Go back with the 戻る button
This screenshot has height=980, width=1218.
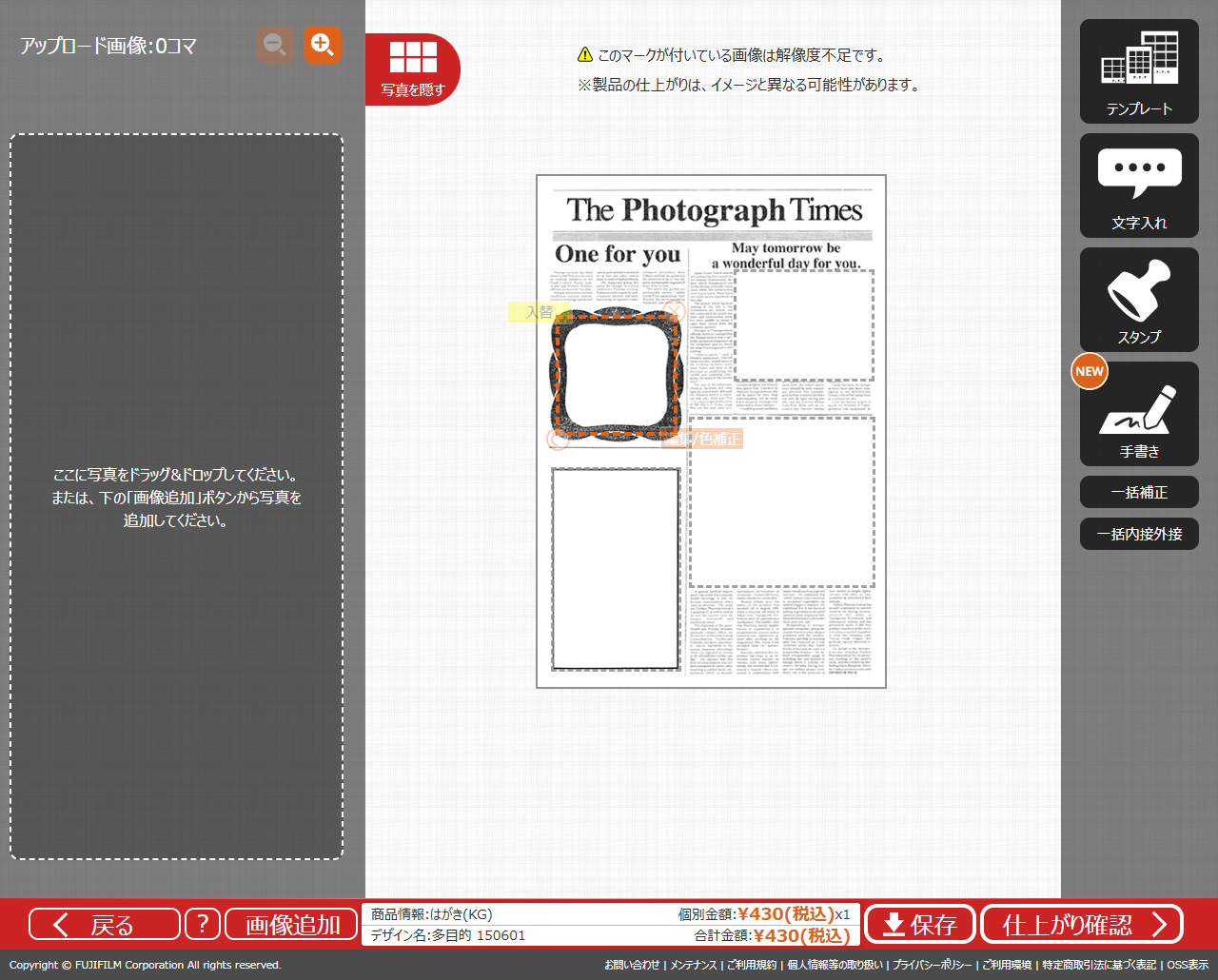point(104,924)
